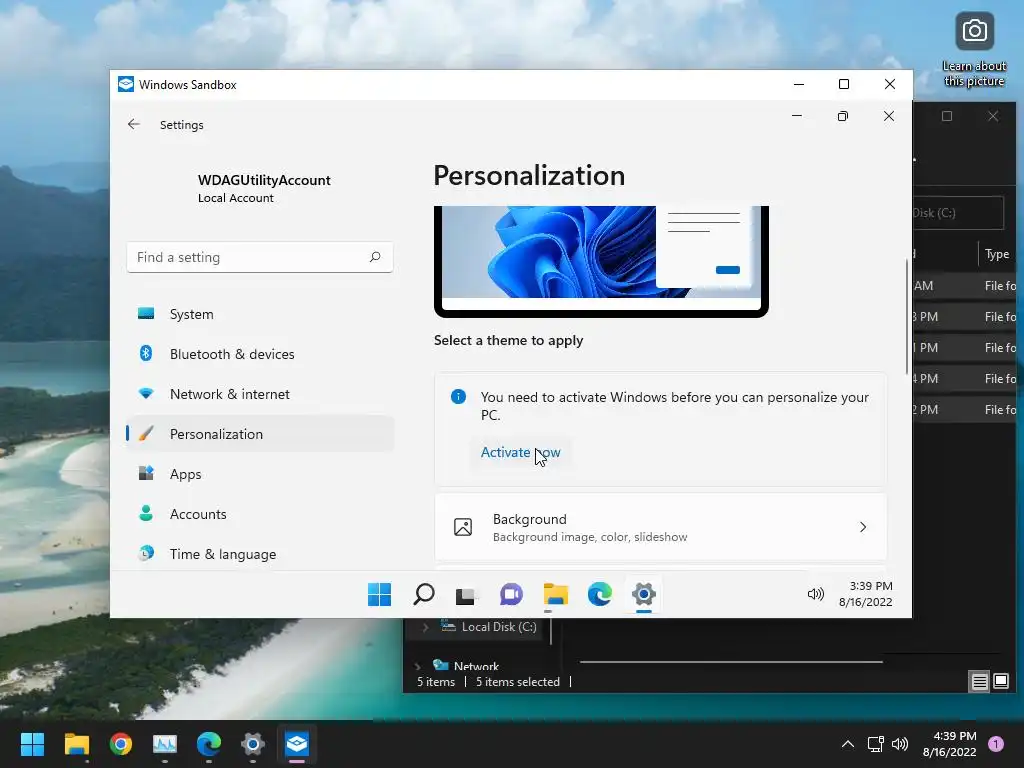Expand Network node in File Explorer tree
1024x768 pixels.
point(418,666)
